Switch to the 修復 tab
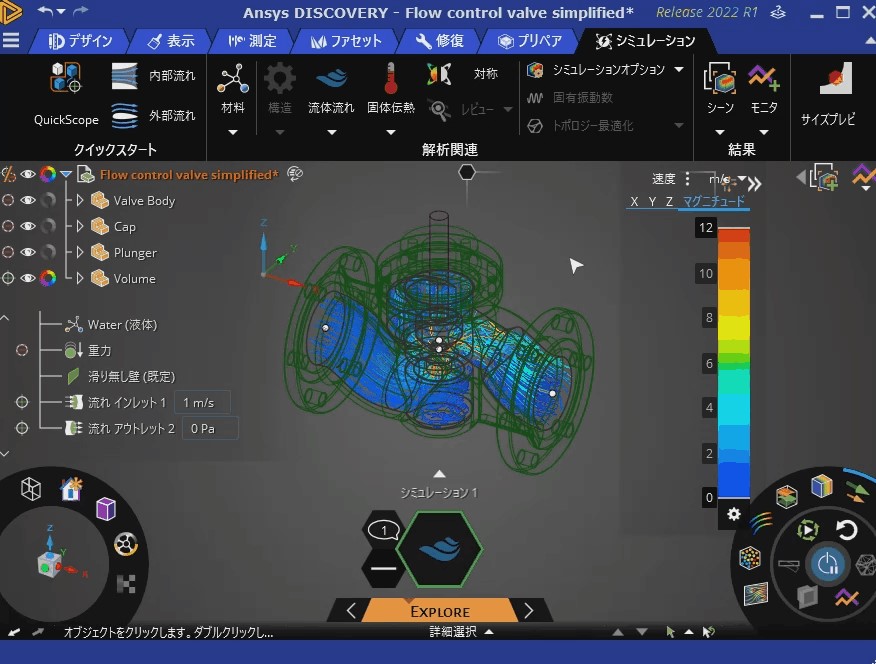Viewport: 876px width, 664px height. coord(440,41)
